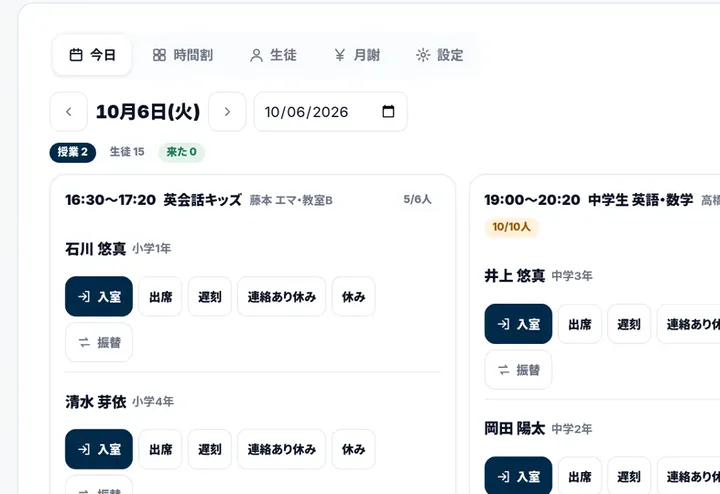Click the 19:00〜20:20 中学生 英語・数学 title
This screenshot has height=494, width=720.
(589, 200)
